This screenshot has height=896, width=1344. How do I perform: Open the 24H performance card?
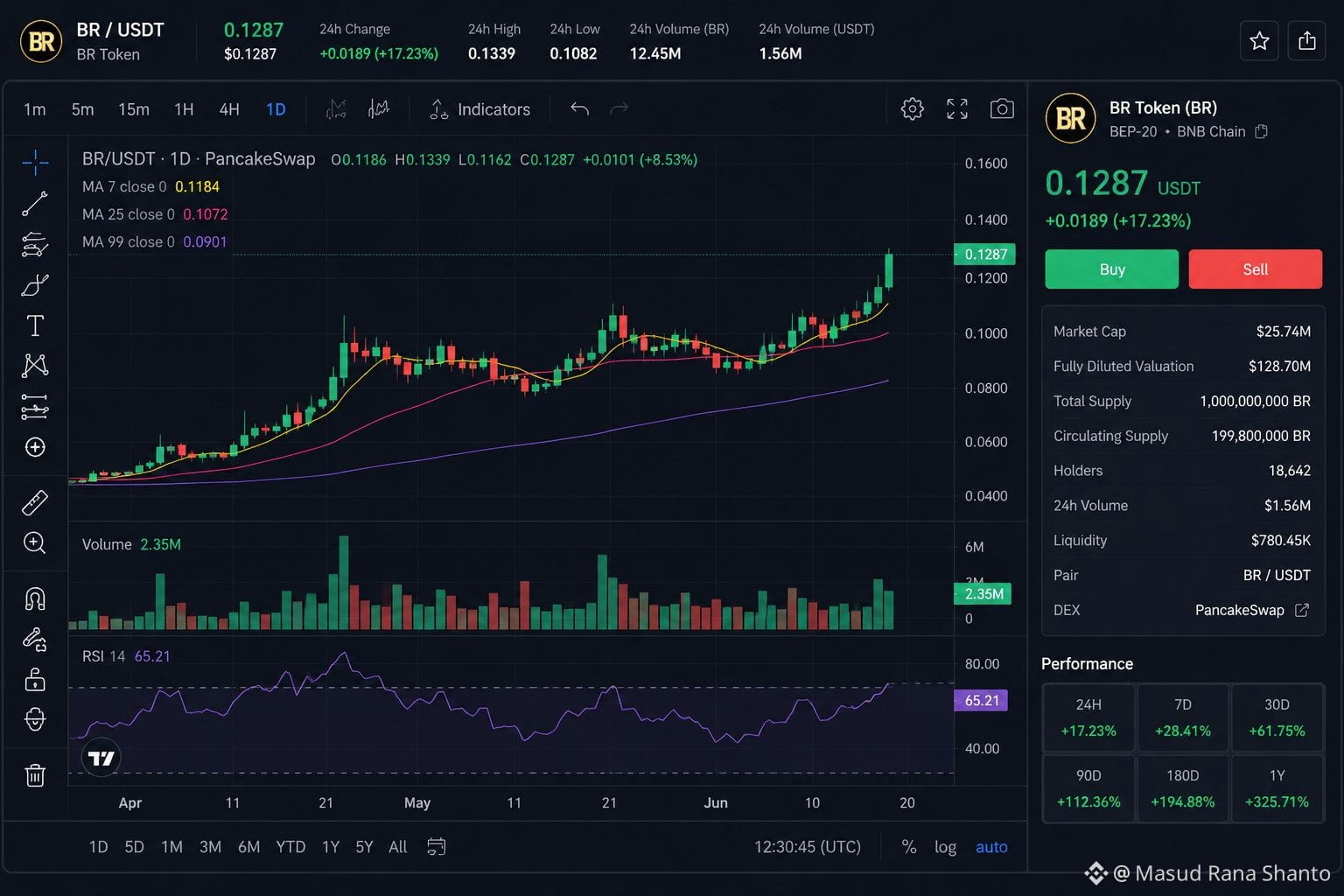tap(1088, 717)
